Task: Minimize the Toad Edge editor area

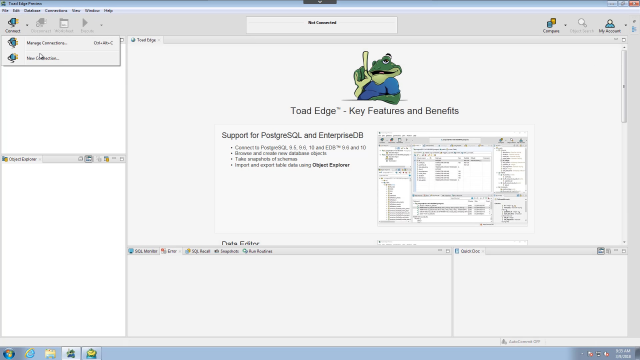Action: (616, 39)
